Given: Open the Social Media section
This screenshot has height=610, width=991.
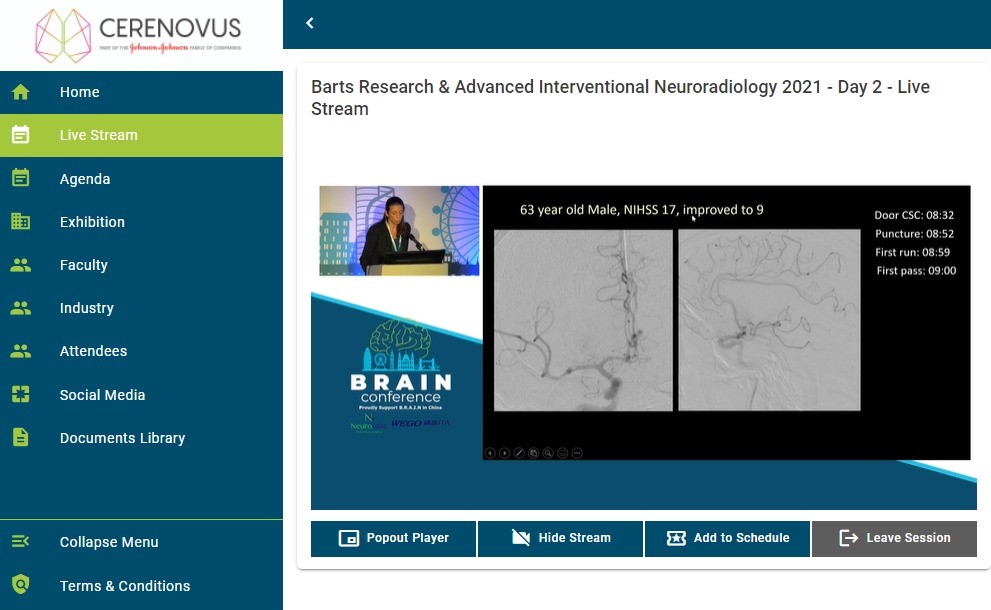Looking at the screenshot, I should [141, 394].
